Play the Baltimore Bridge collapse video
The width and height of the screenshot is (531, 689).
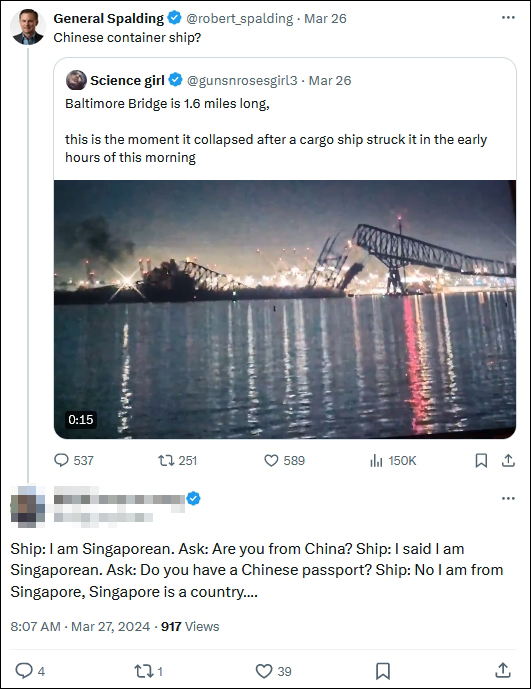click(285, 309)
